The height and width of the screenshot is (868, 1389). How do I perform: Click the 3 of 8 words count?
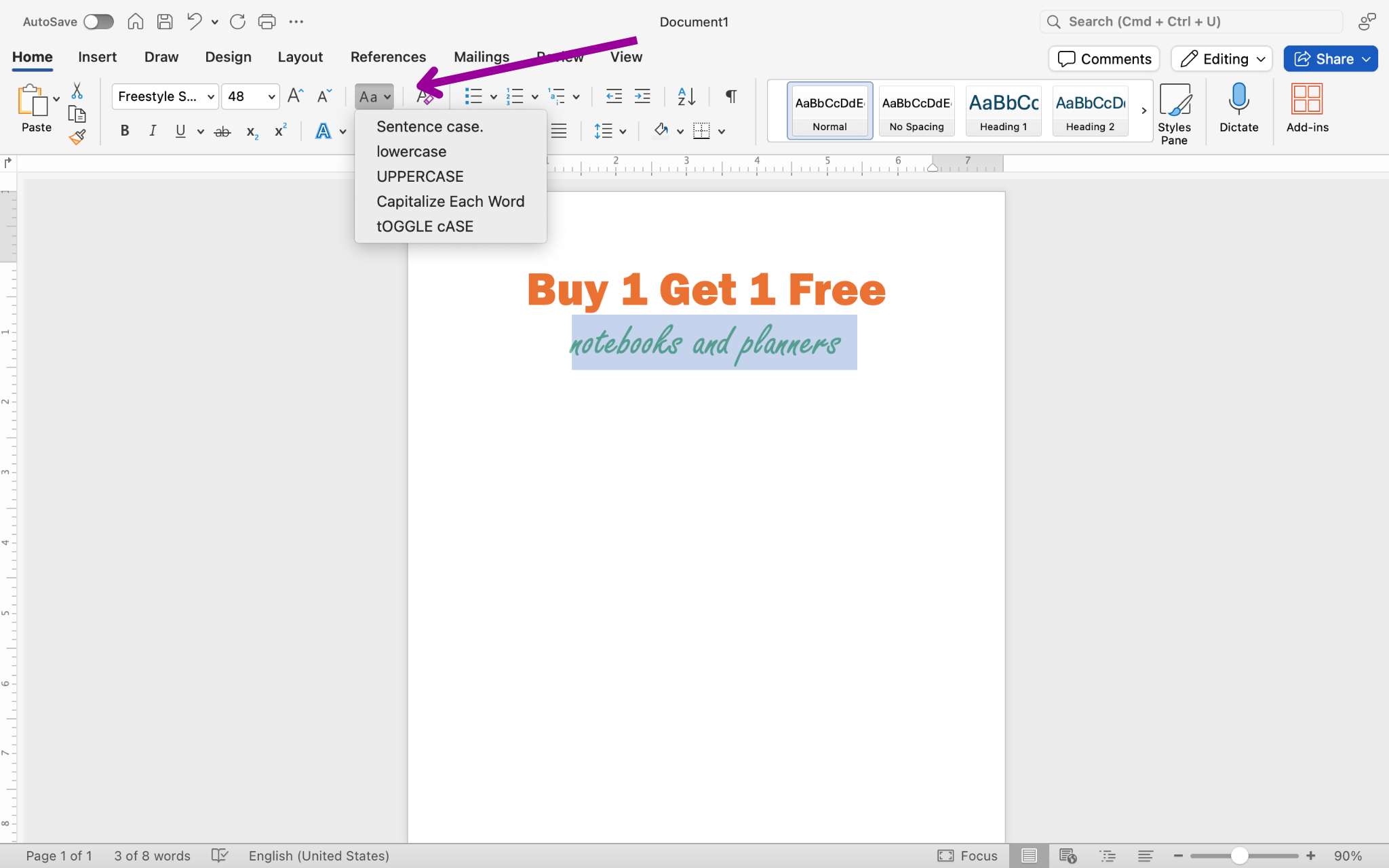pos(152,856)
